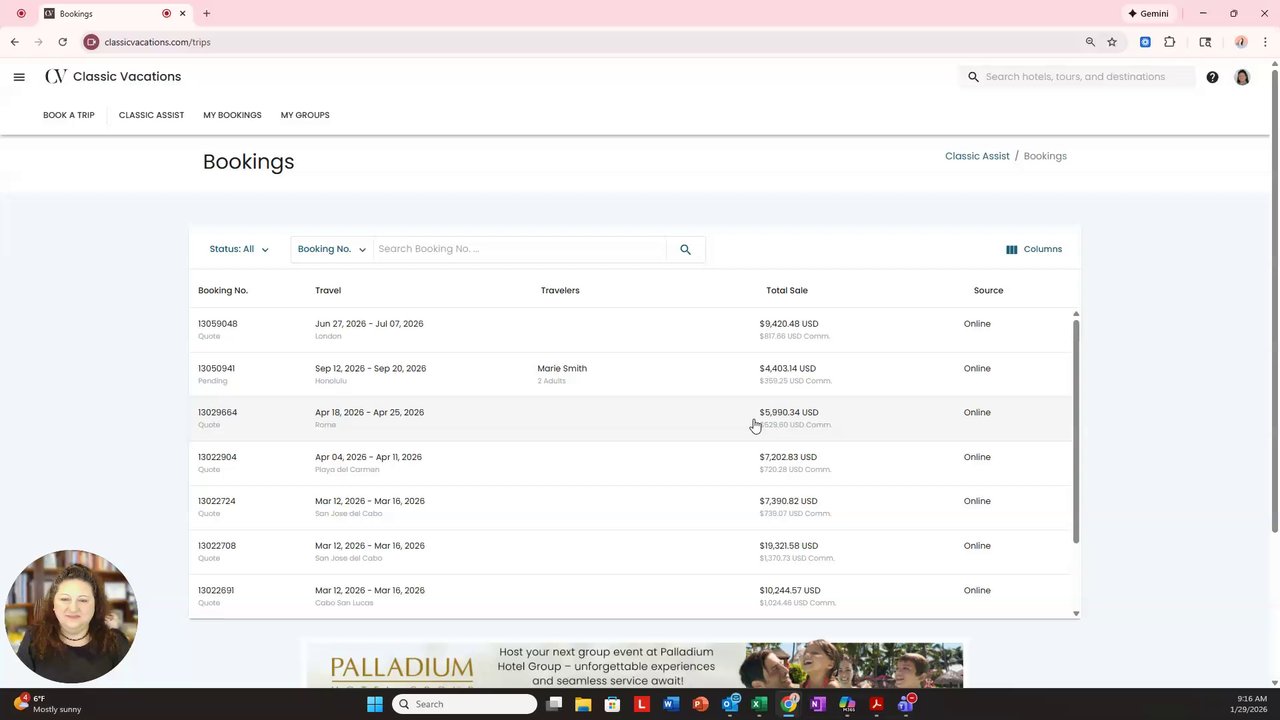Click the Booking No. column header

click(223, 290)
